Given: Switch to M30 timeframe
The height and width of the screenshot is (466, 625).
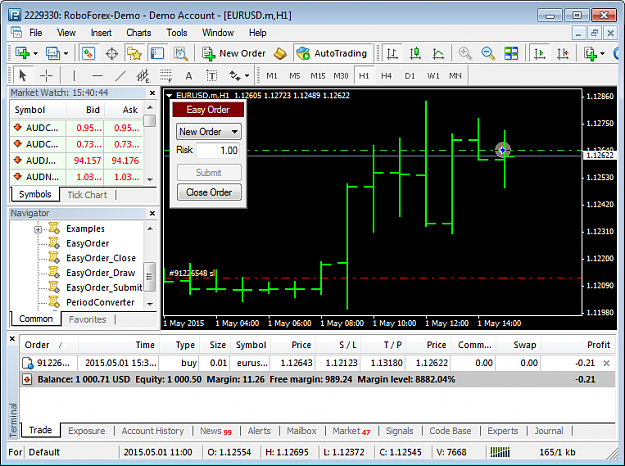Looking at the screenshot, I should (x=341, y=76).
